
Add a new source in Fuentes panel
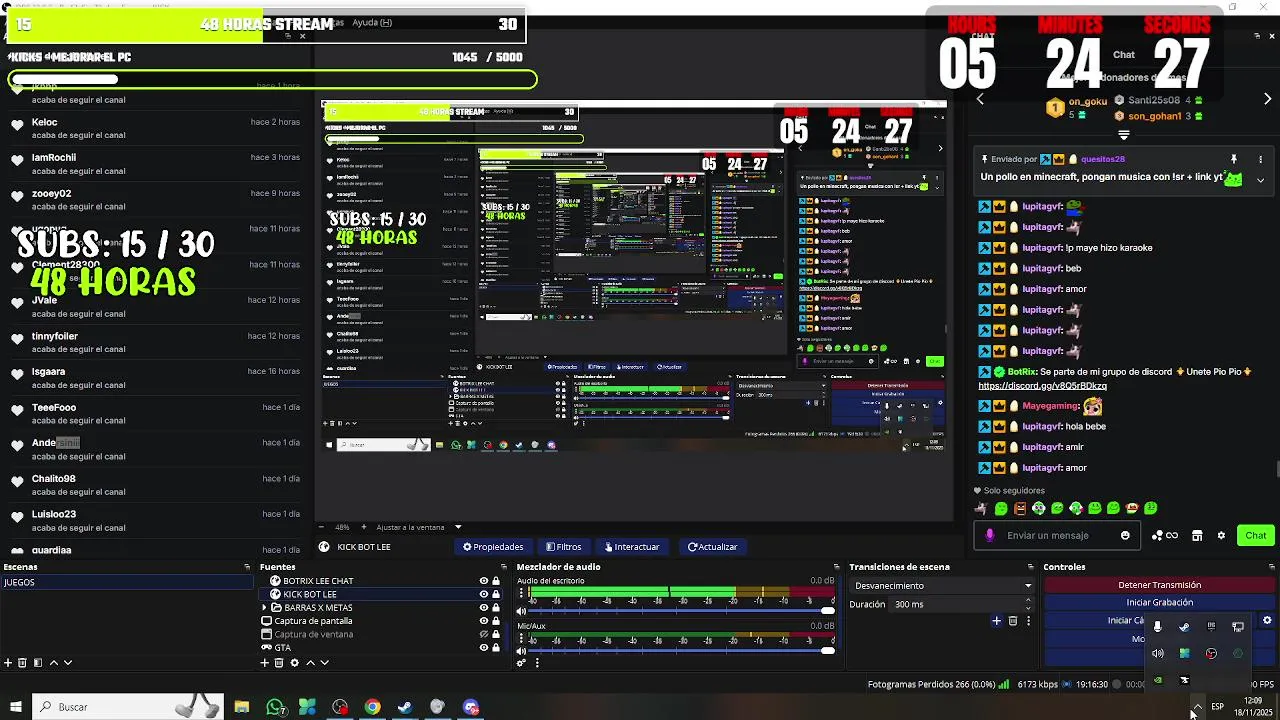[265, 662]
